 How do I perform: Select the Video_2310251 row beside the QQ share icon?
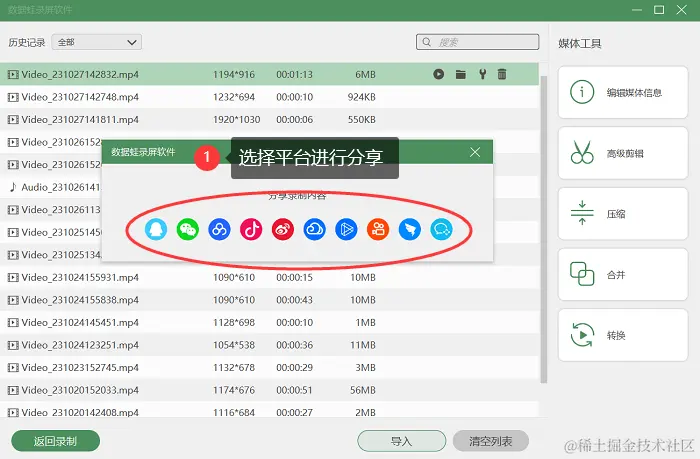click(51, 232)
